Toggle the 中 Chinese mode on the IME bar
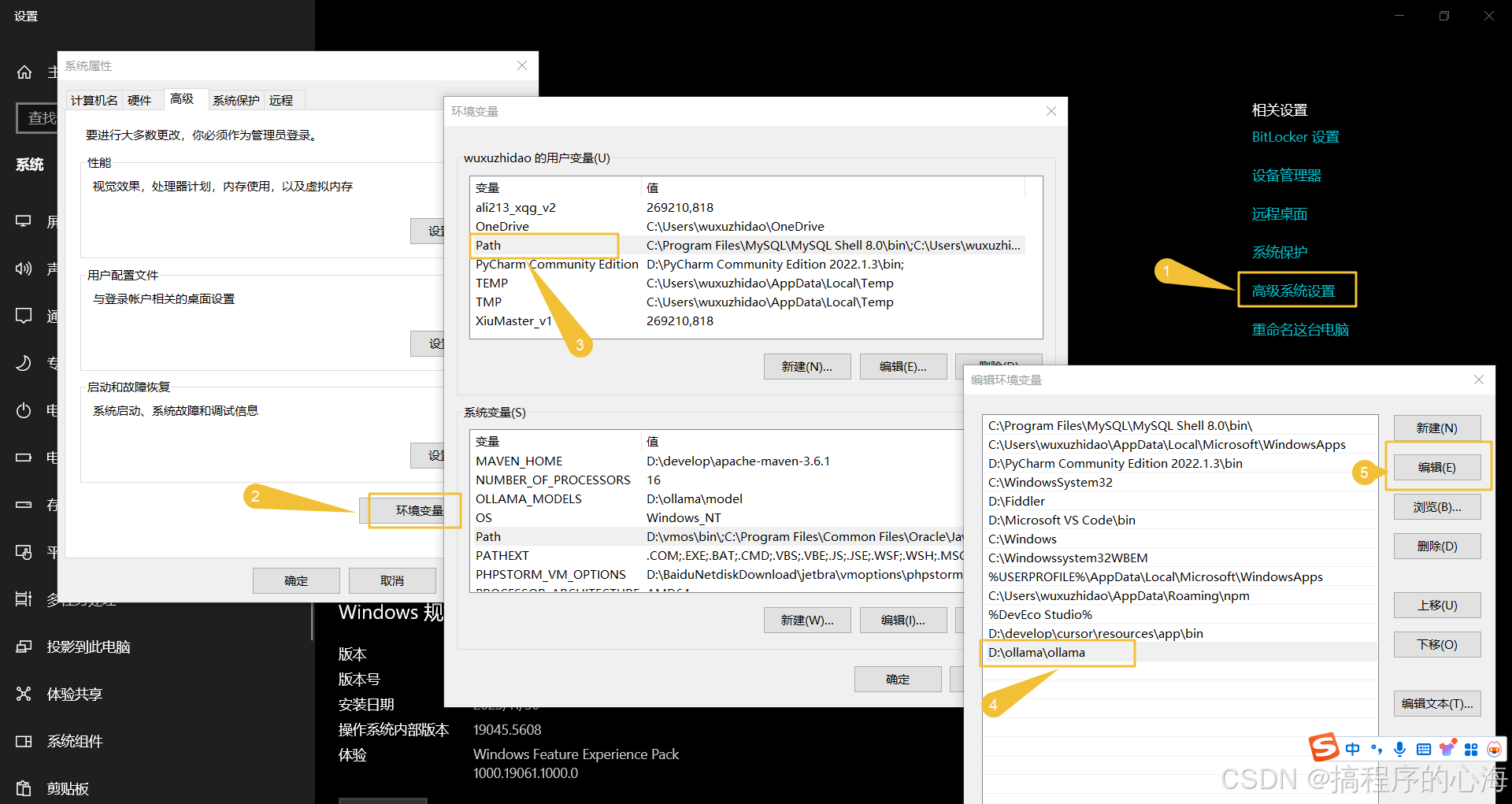Screen dimensions: 1512x804 click(1353, 749)
